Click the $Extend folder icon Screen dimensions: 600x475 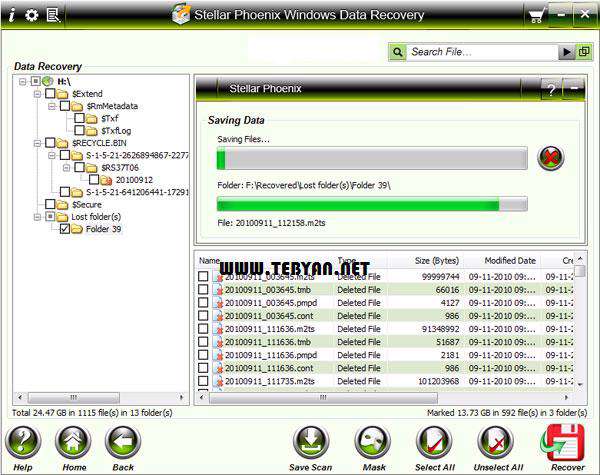click(62, 94)
